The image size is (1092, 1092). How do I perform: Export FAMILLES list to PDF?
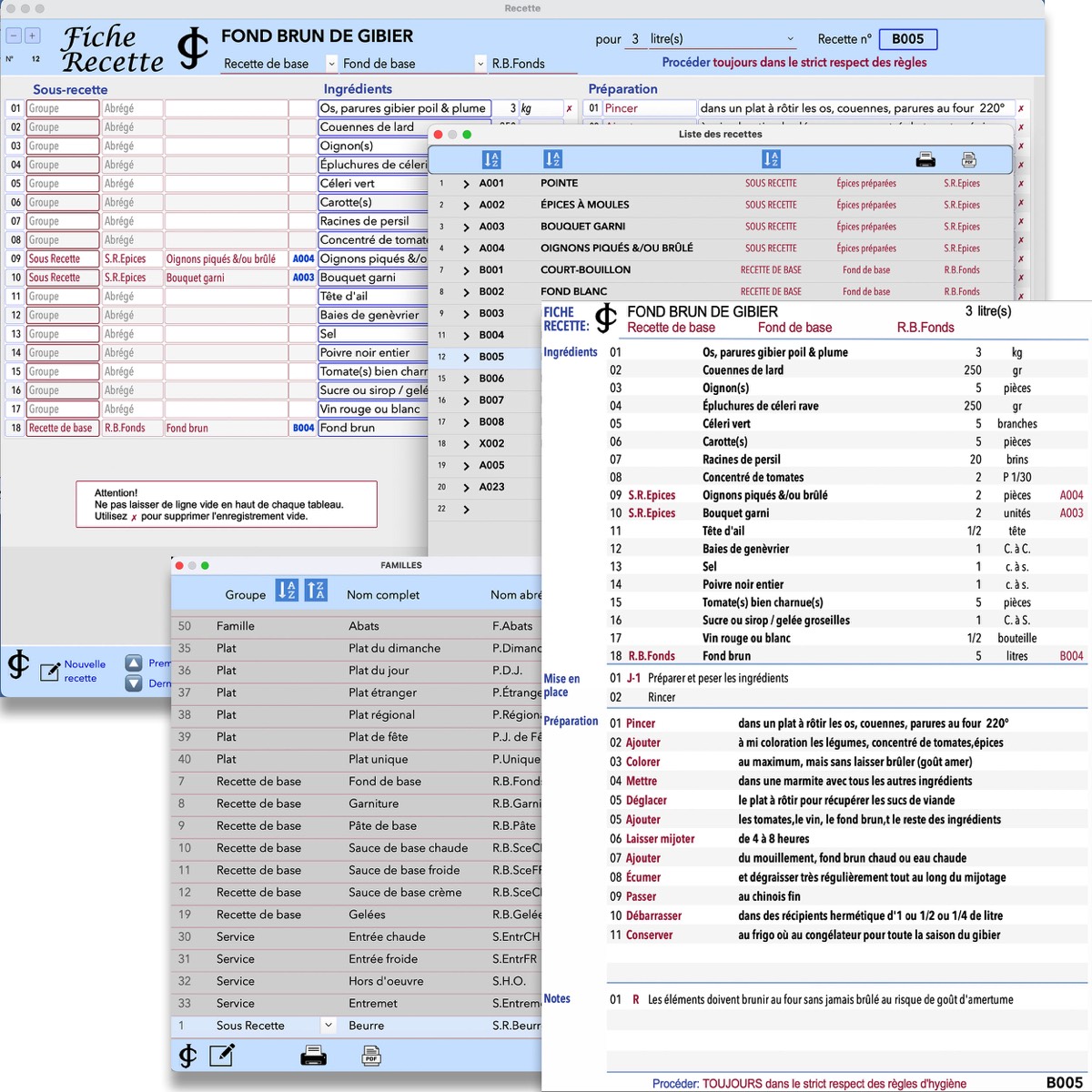(x=371, y=1056)
